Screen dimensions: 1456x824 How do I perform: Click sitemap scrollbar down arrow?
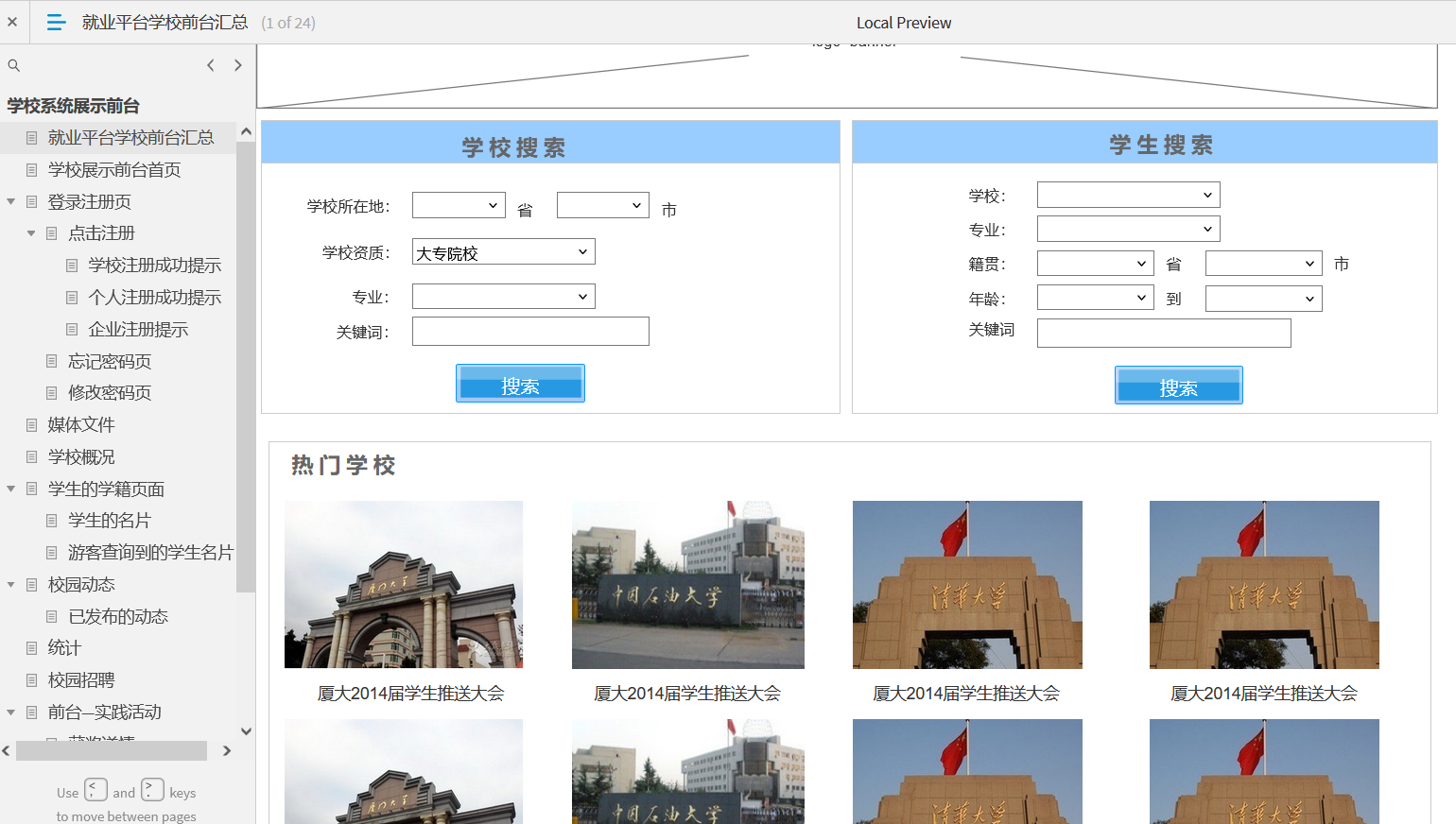point(246,731)
